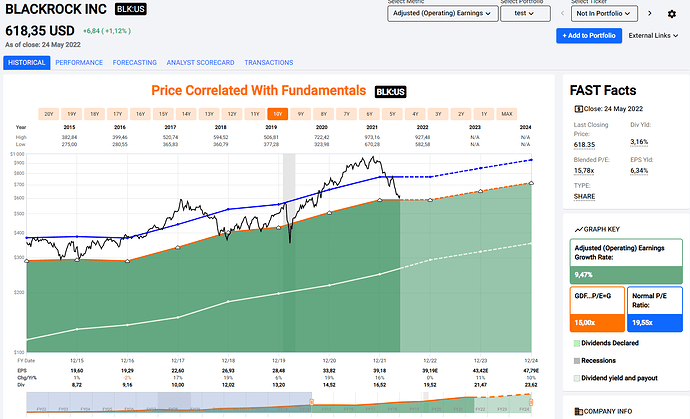Click the calendar icon beside Close: 24 May 2022
The height and width of the screenshot is (419, 690).
point(578,109)
